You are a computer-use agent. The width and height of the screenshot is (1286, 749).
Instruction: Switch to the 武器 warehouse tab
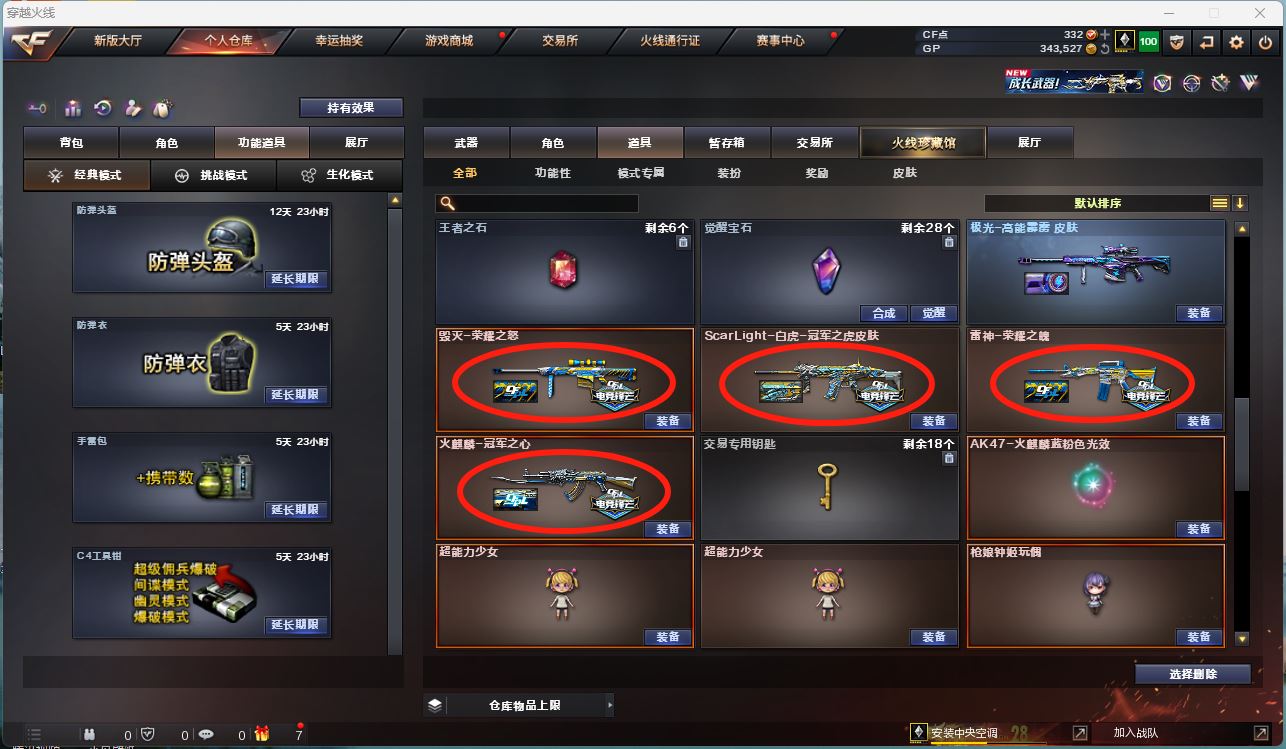tap(466, 143)
